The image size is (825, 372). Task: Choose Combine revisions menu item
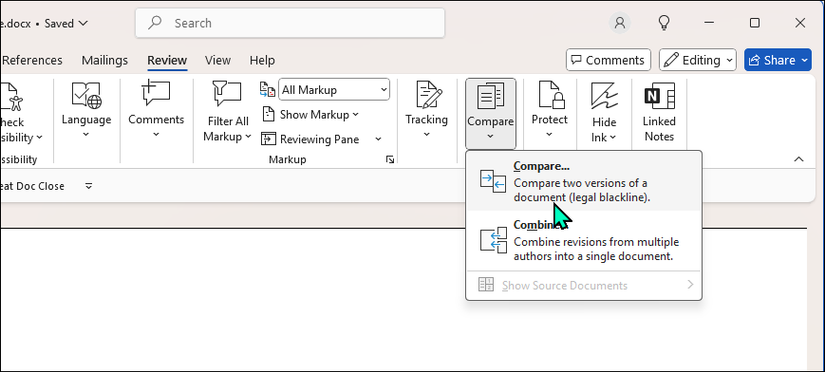[584, 240]
